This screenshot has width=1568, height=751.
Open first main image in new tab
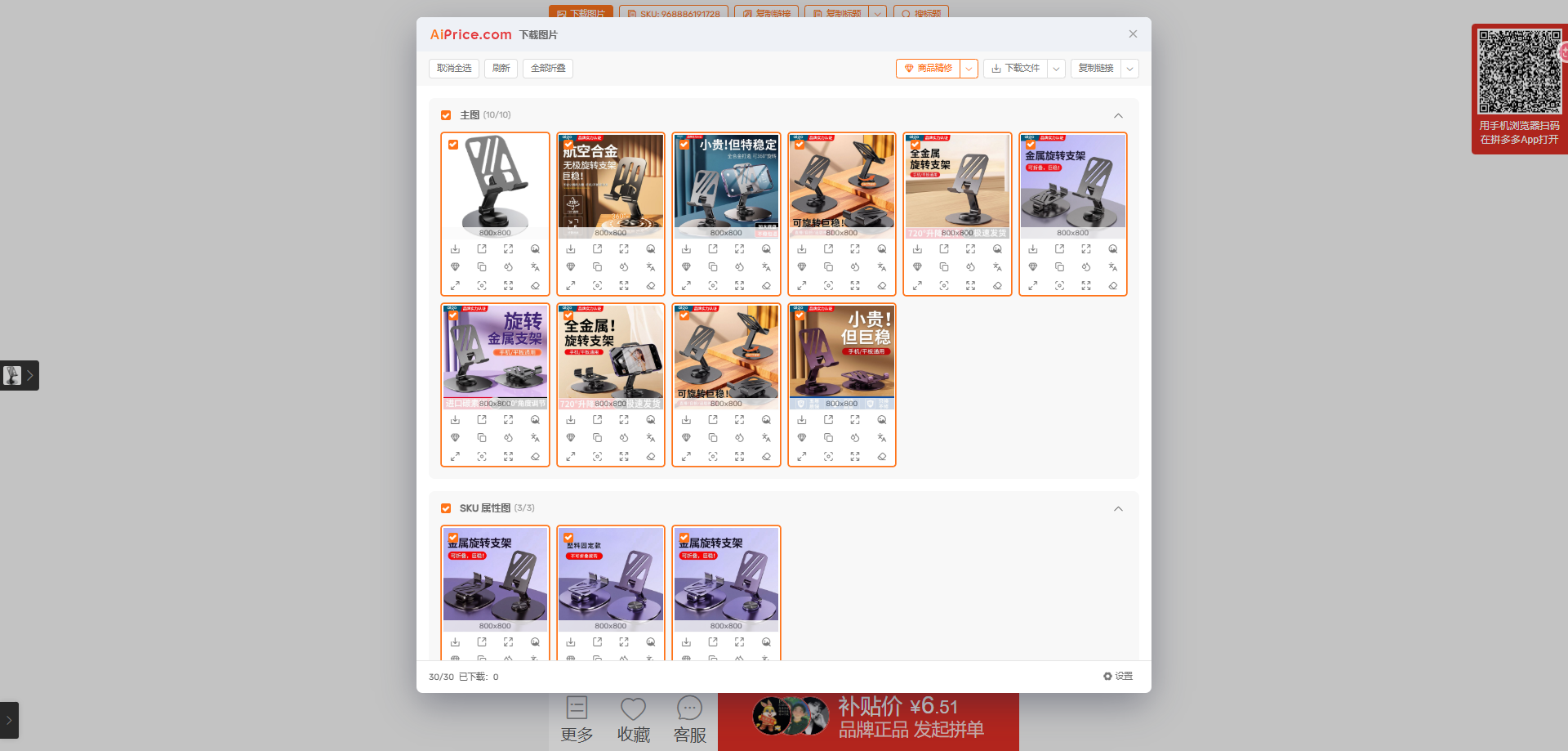tap(482, 249)
